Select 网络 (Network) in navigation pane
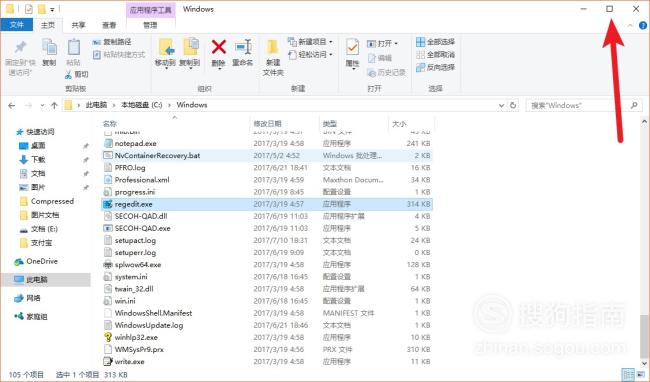Viewport: 650px width, 382px height. click(x=33, y=298)
